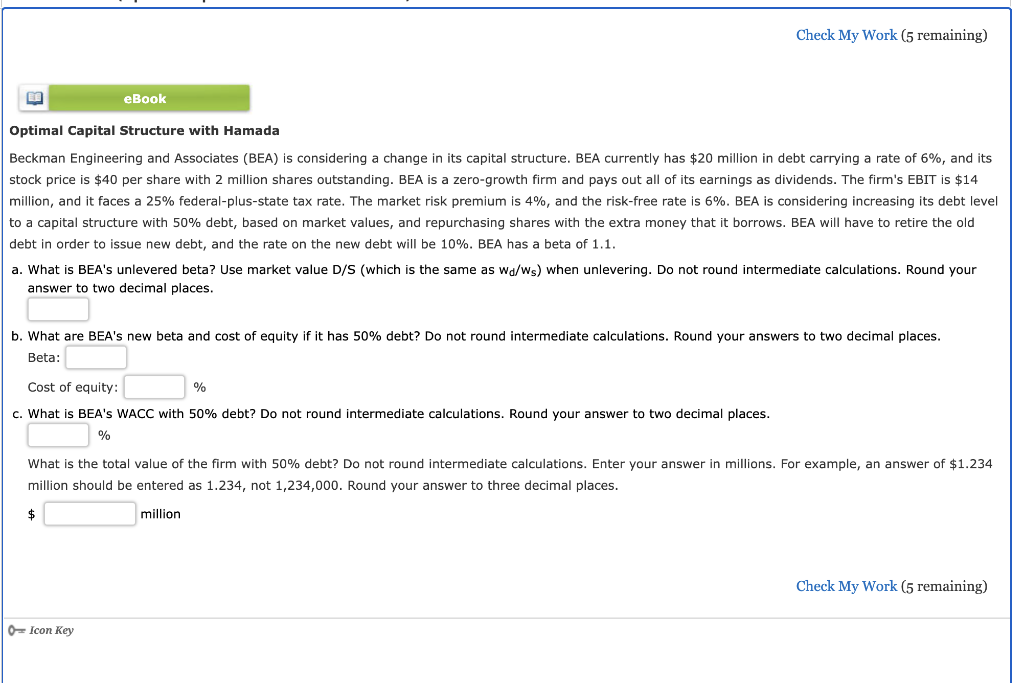Click the Cost of equity answer box
Image resolution: width=1024 pixels, height=683 pixels.
pos(154,387)
